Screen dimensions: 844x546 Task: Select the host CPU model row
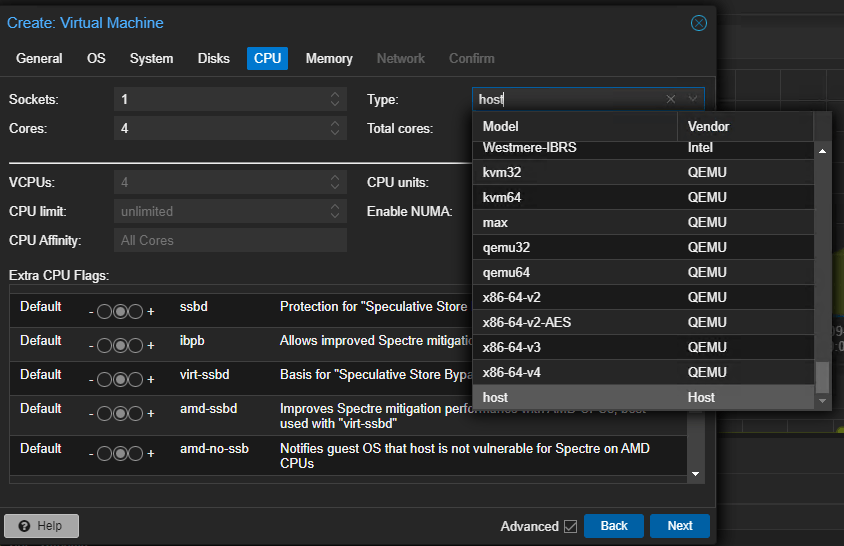(x=643, y=397)
